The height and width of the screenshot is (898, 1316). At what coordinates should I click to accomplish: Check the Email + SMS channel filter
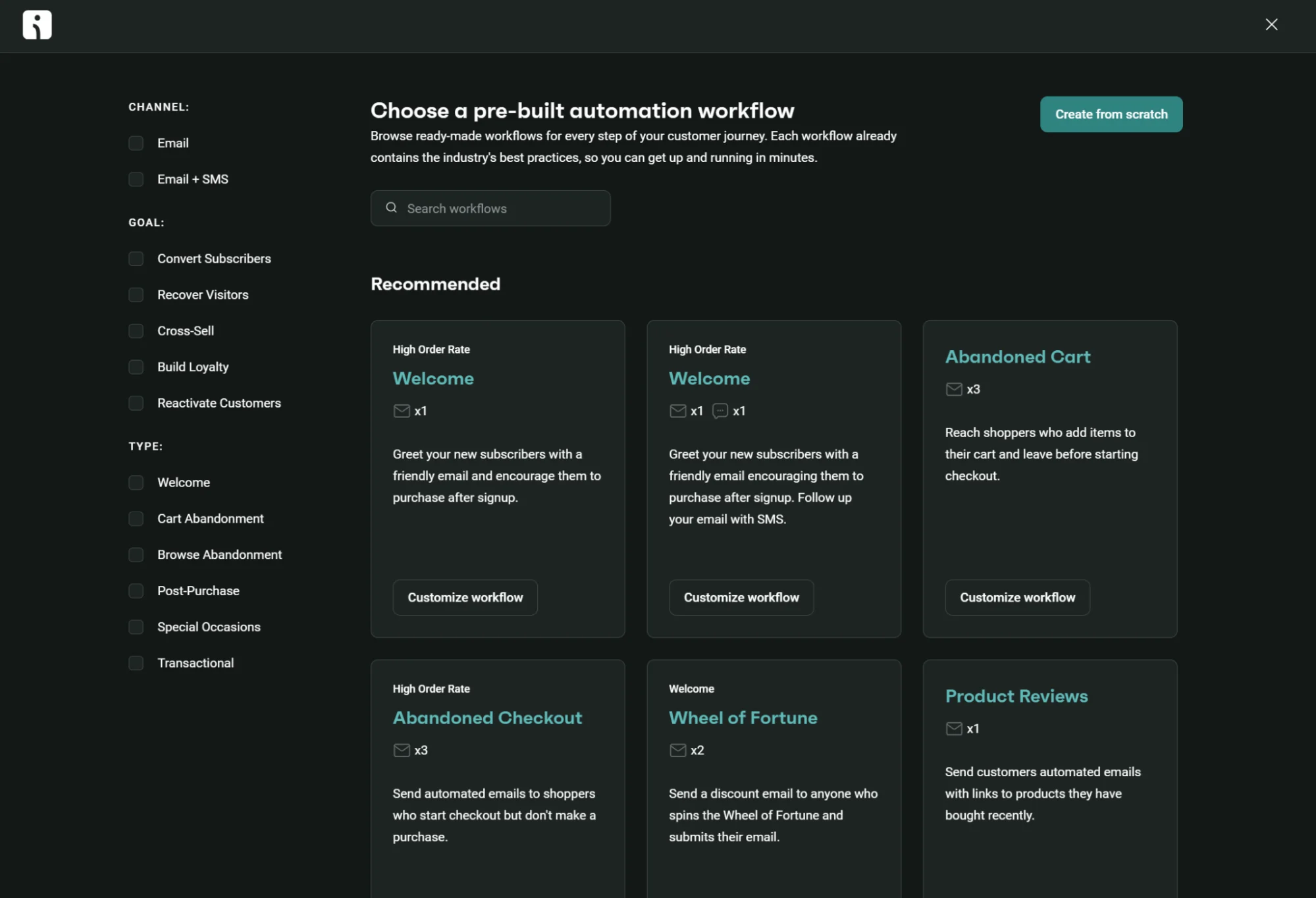[136, 179]
